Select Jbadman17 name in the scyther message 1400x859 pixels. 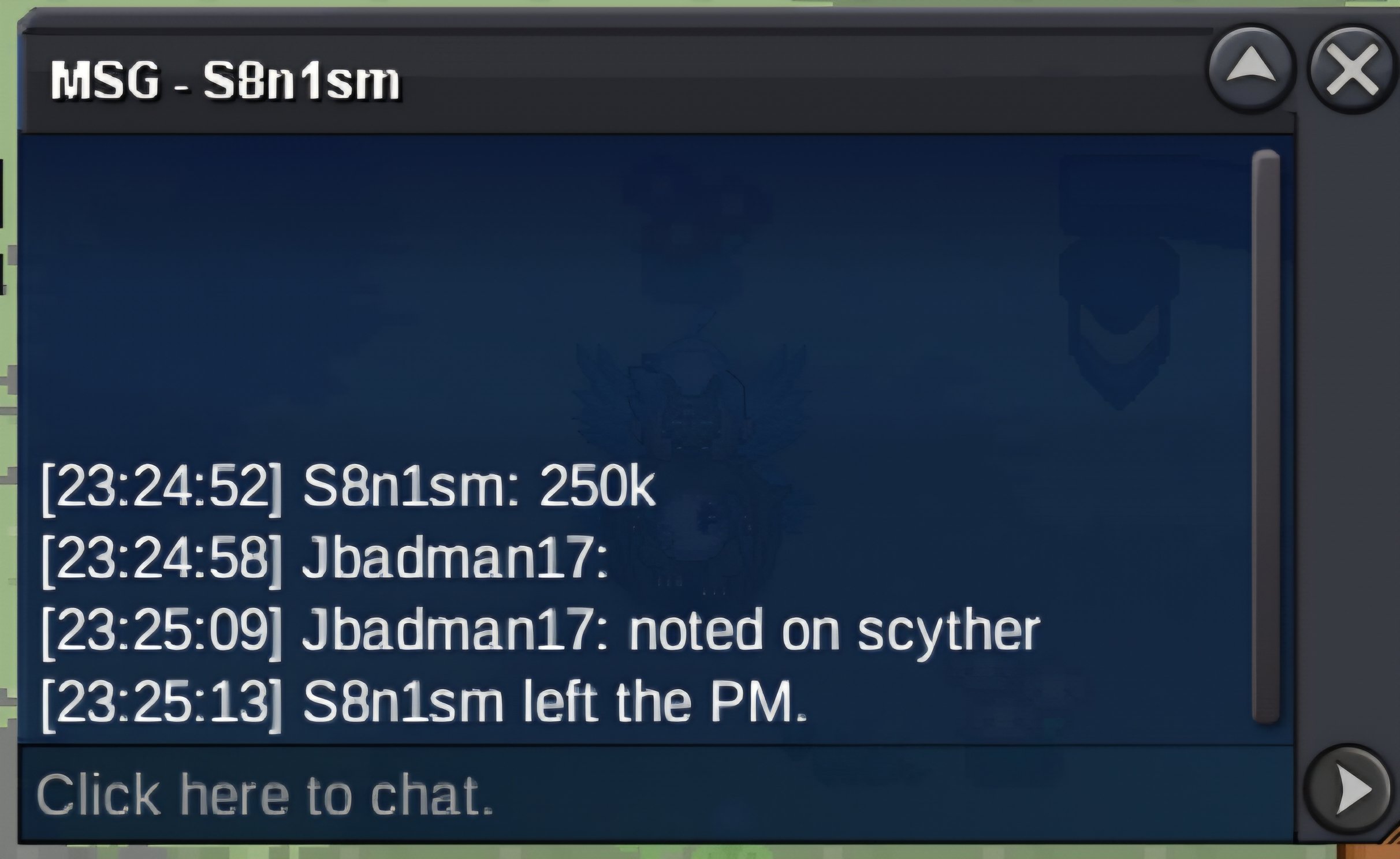448,630
